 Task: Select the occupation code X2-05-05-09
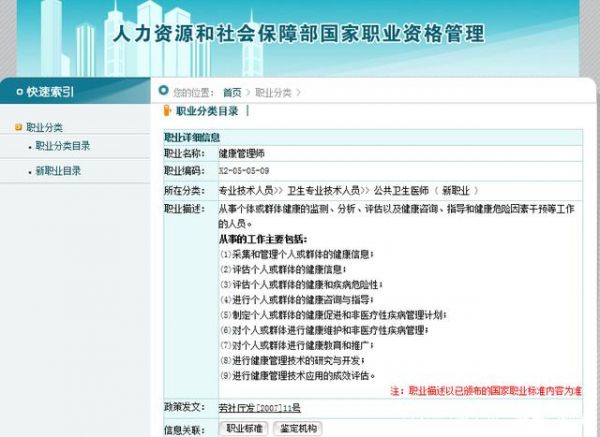tap(244, 171)
